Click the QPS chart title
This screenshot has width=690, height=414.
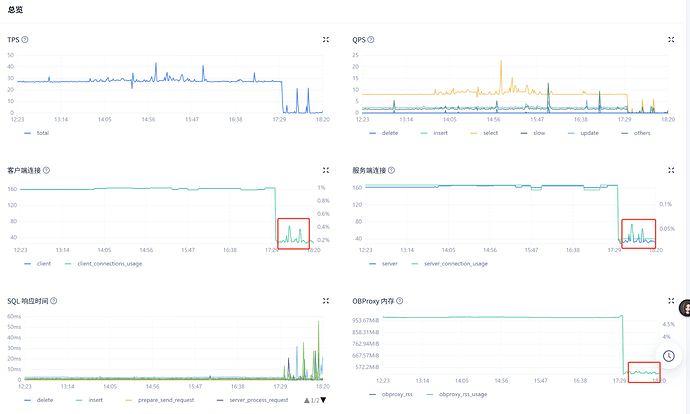pyautogui.click(x=359, y=40)
